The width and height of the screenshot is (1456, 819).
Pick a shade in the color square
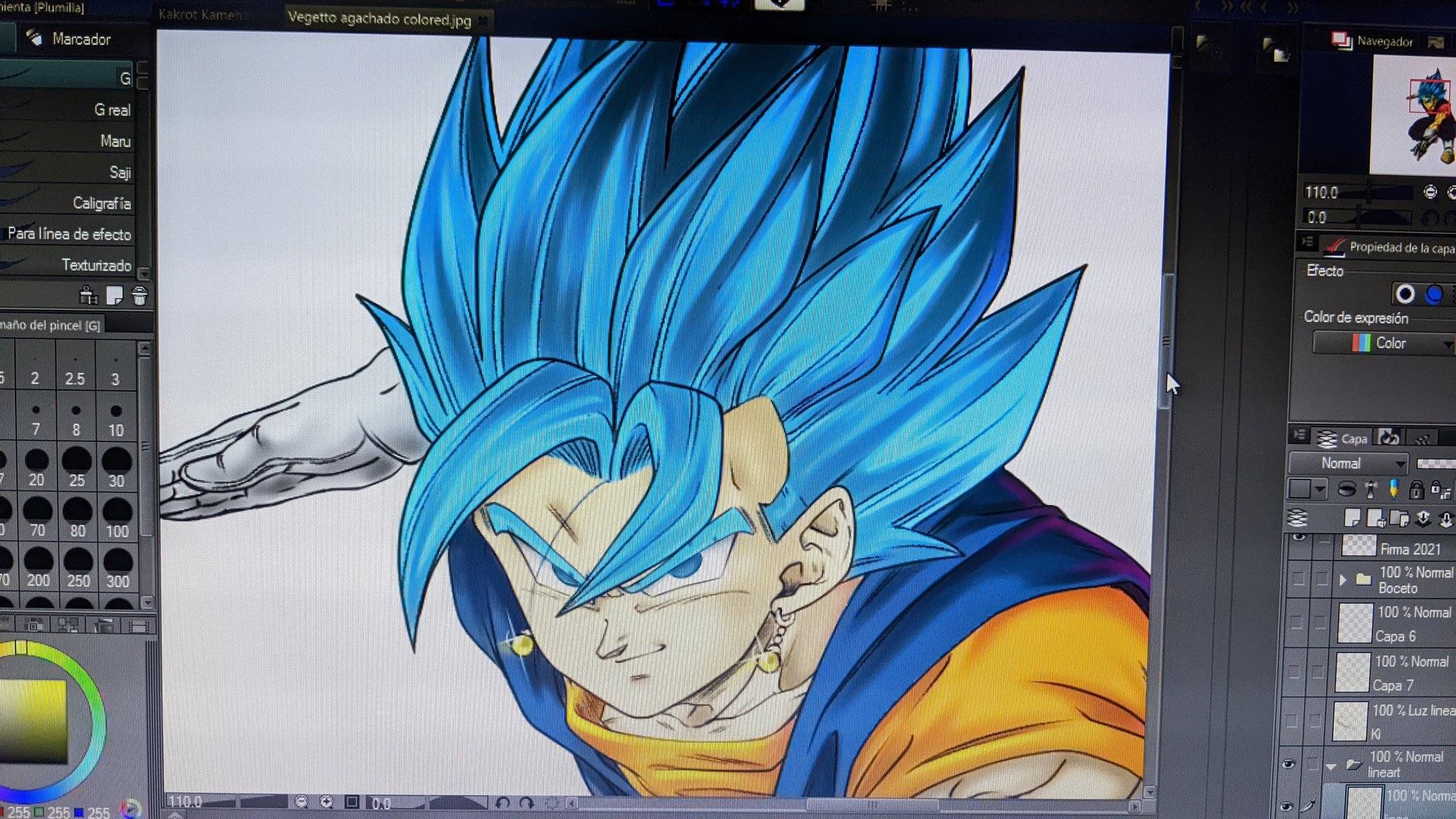[x=32, y=722]
